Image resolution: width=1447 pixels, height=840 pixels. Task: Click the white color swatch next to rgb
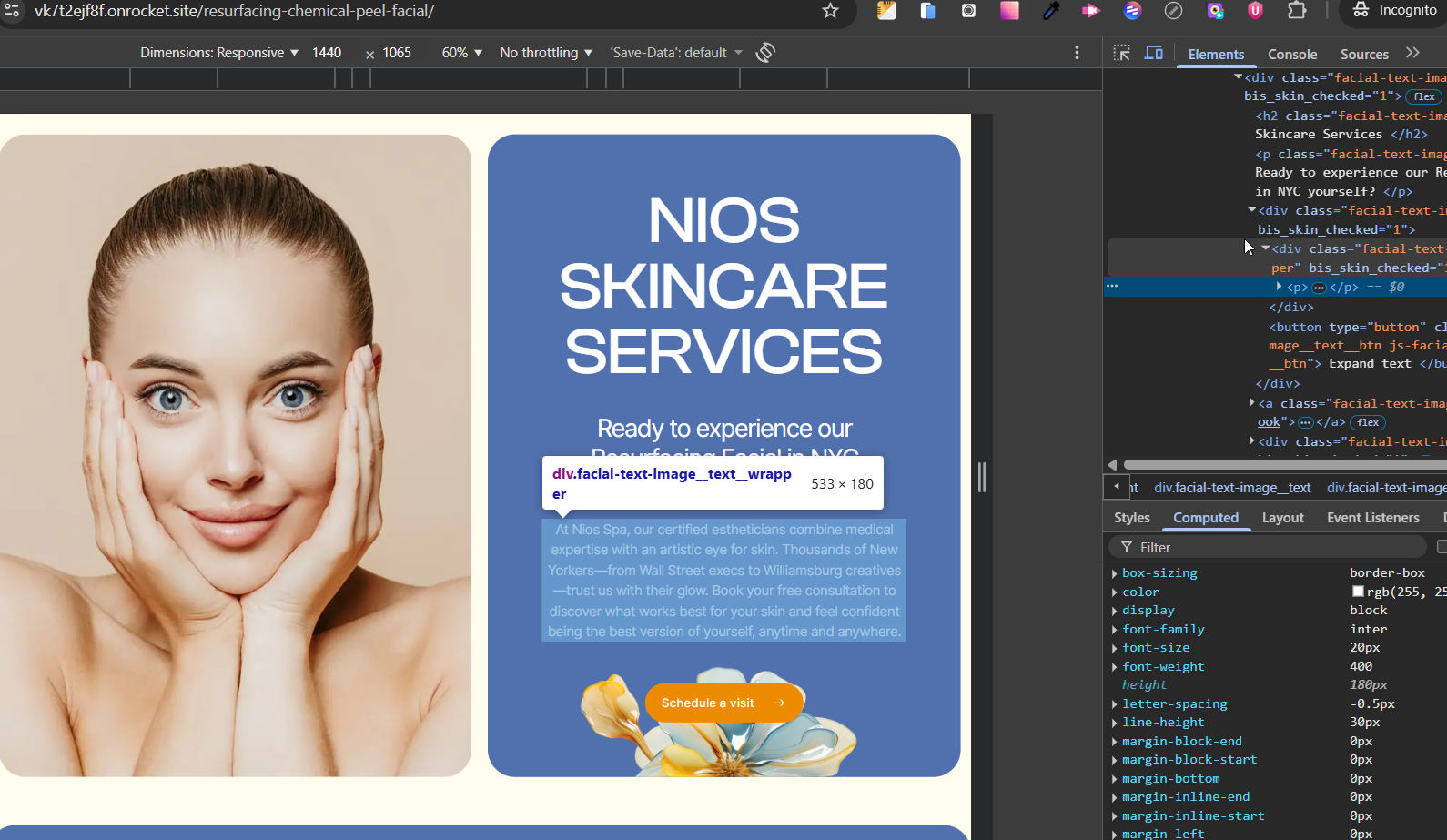[1358, 592]
